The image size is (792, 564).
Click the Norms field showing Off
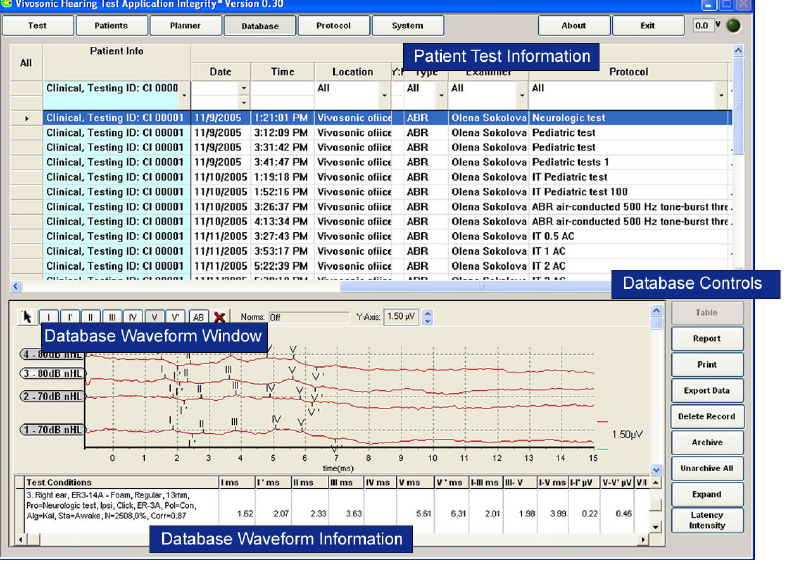point(308,317)
